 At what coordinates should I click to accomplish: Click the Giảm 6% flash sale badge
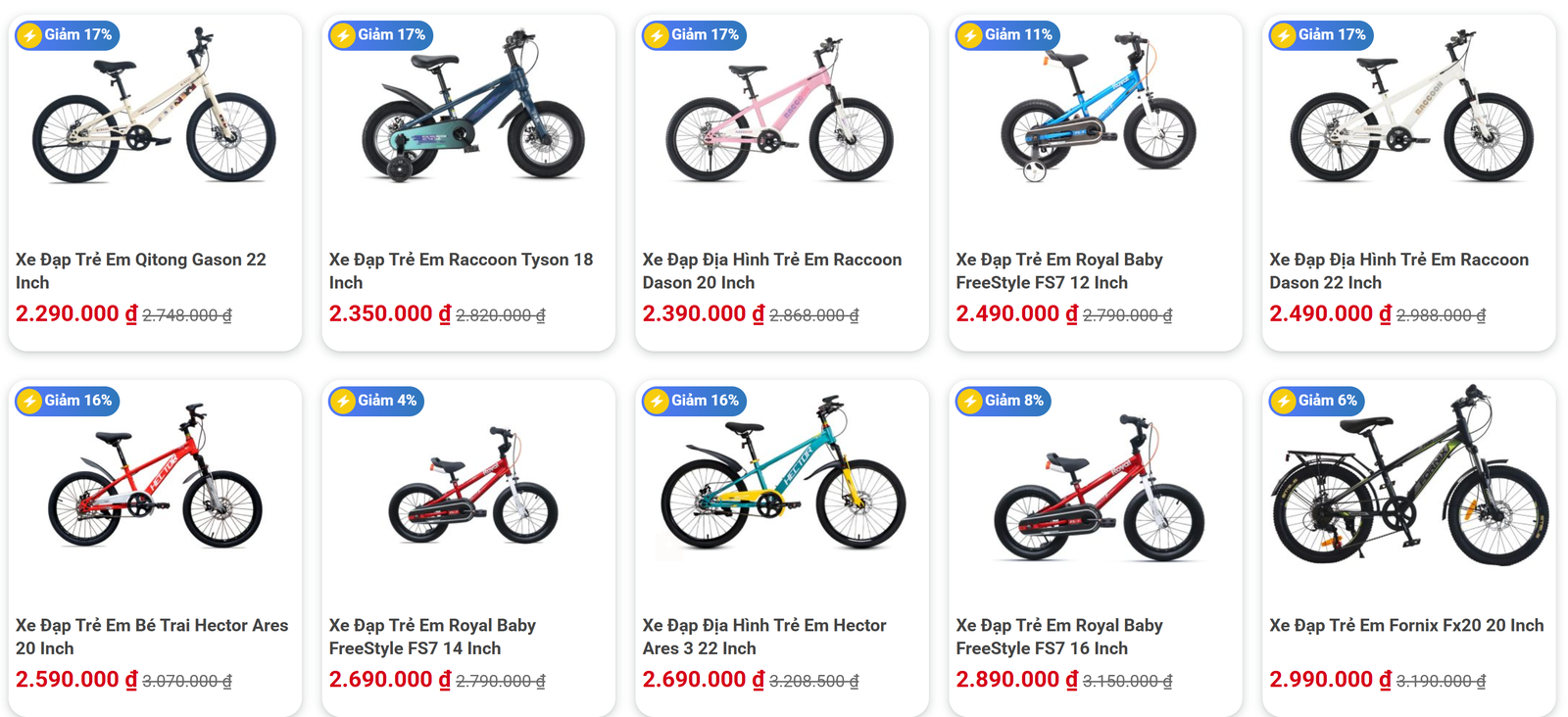1317,401
